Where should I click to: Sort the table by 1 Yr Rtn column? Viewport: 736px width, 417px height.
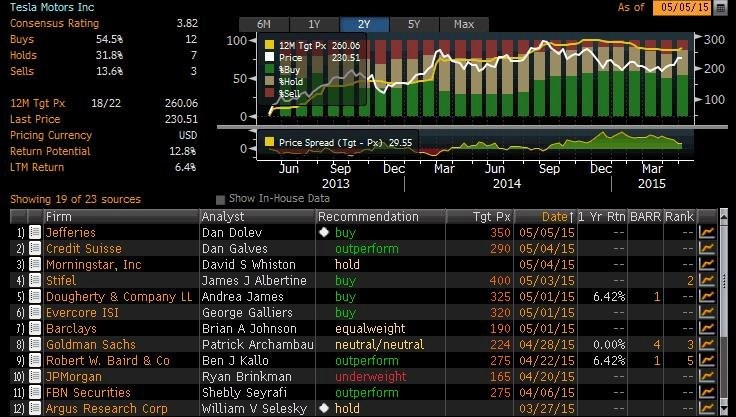coord(602,216)
